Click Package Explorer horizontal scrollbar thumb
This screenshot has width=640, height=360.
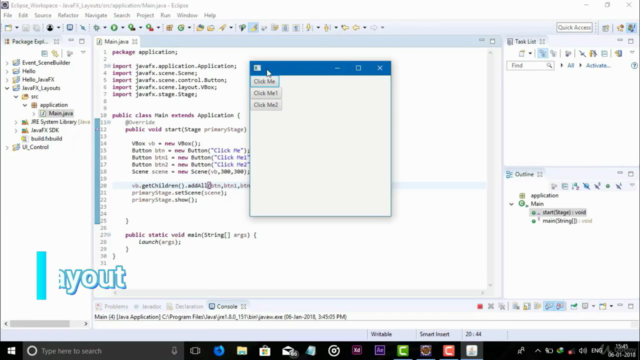click(40, 324)
